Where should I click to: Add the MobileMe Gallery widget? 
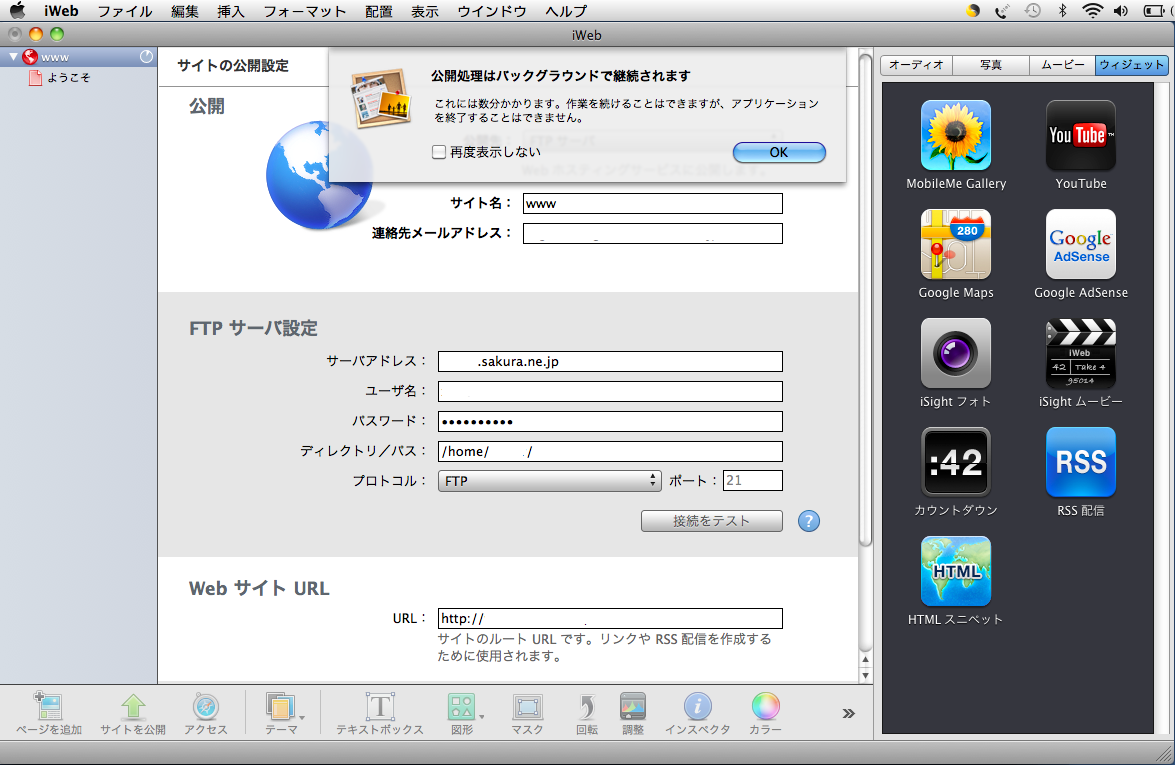(955, 135)
